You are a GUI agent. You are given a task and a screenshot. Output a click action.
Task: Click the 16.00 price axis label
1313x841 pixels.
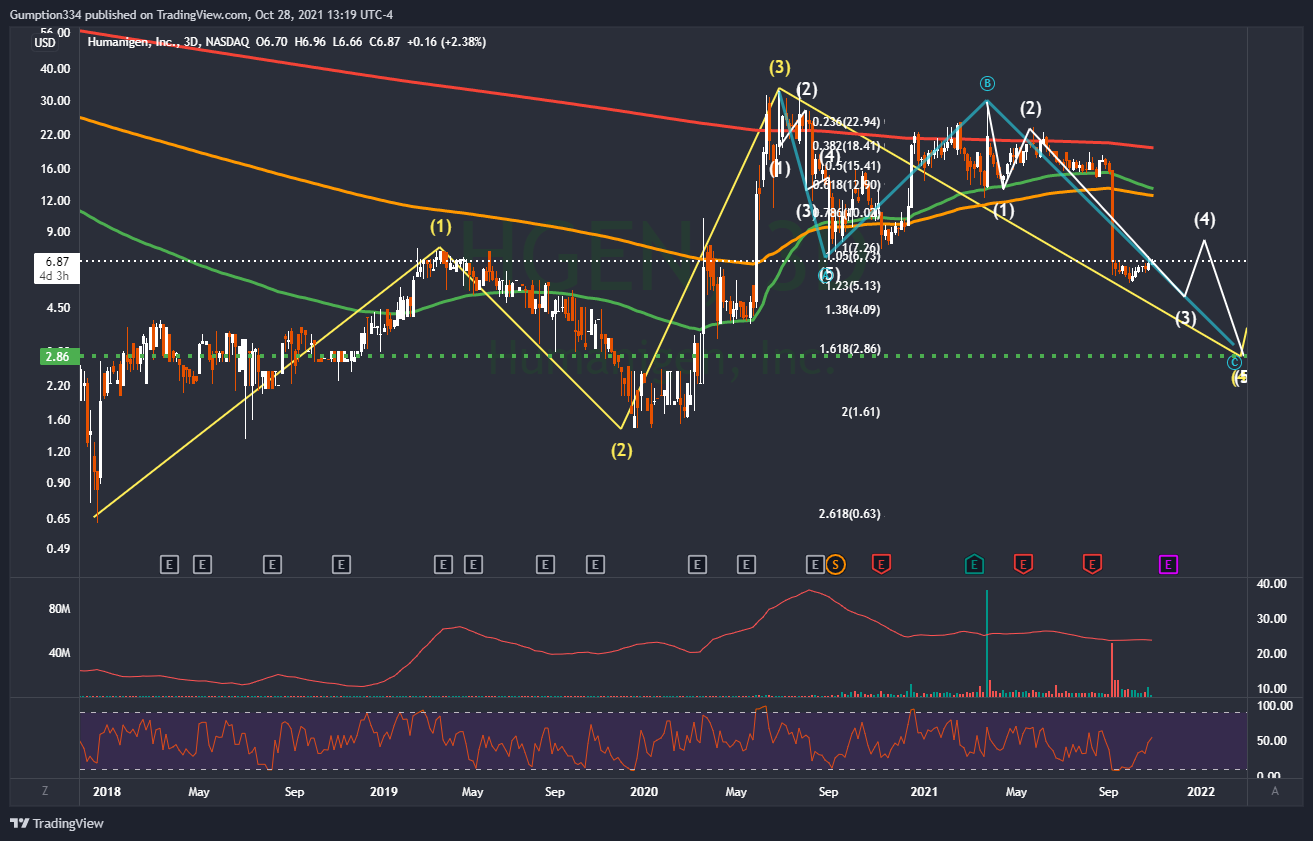click(56, 169)
